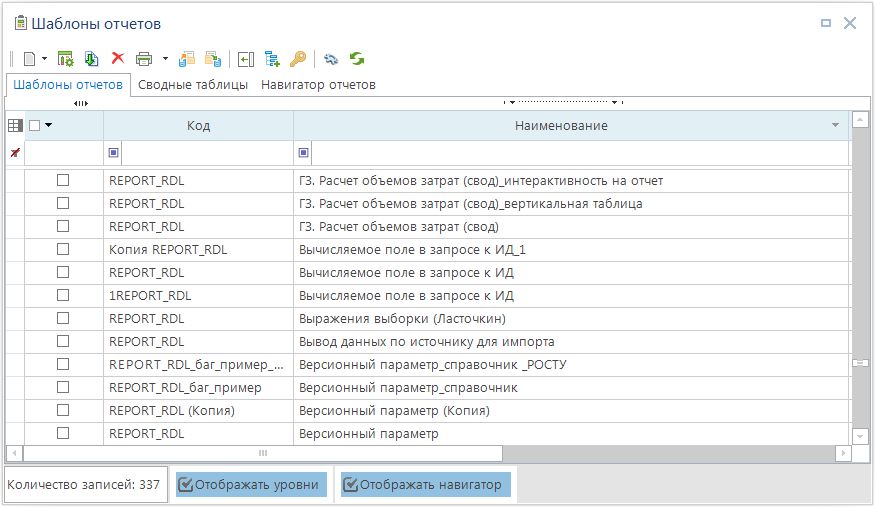Screen dimensions: 875x507
Task: Click the tree structure add icon
Action: tap(272, 59)
